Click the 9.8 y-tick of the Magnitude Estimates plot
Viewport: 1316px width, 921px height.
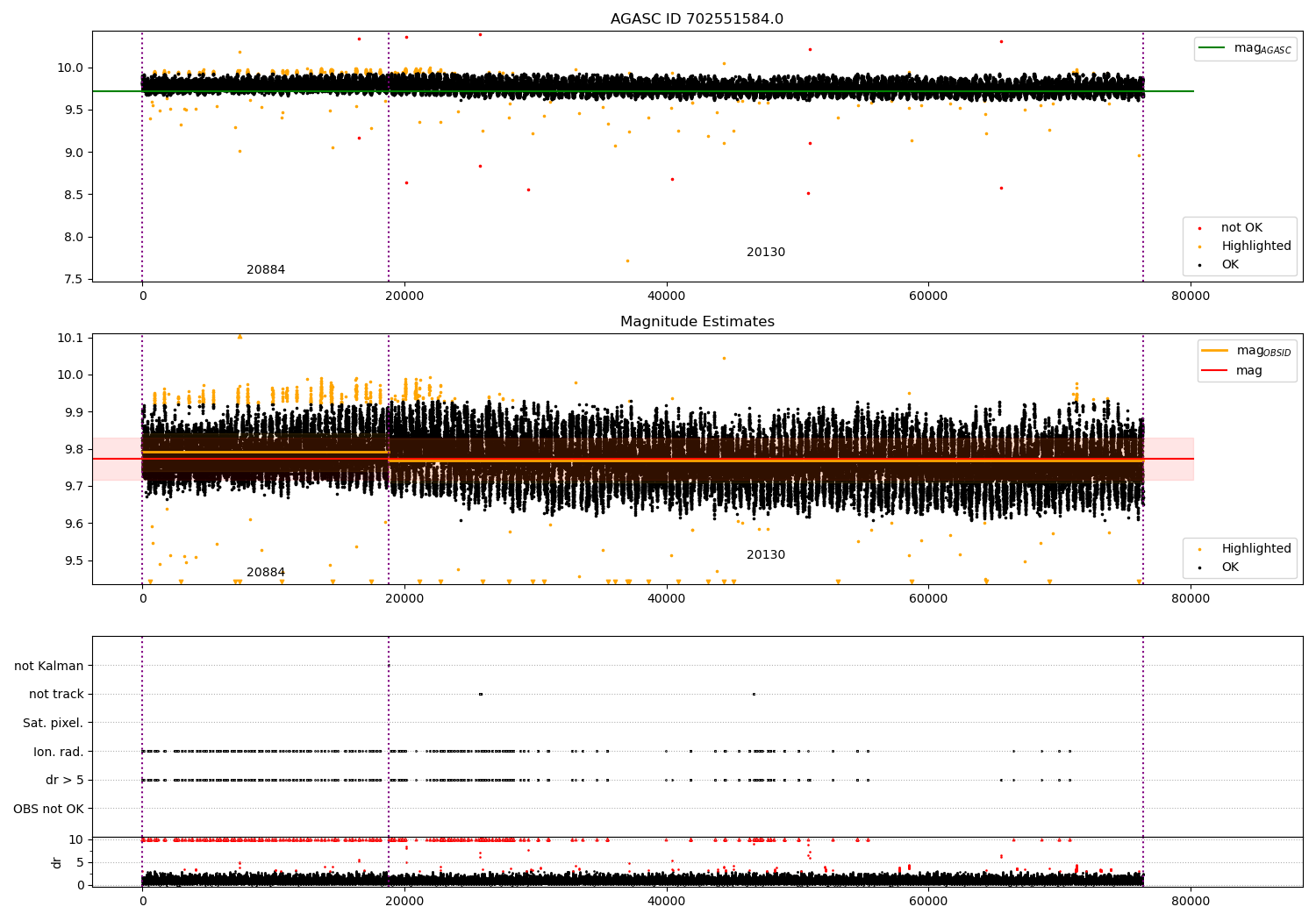click(73, 450)
